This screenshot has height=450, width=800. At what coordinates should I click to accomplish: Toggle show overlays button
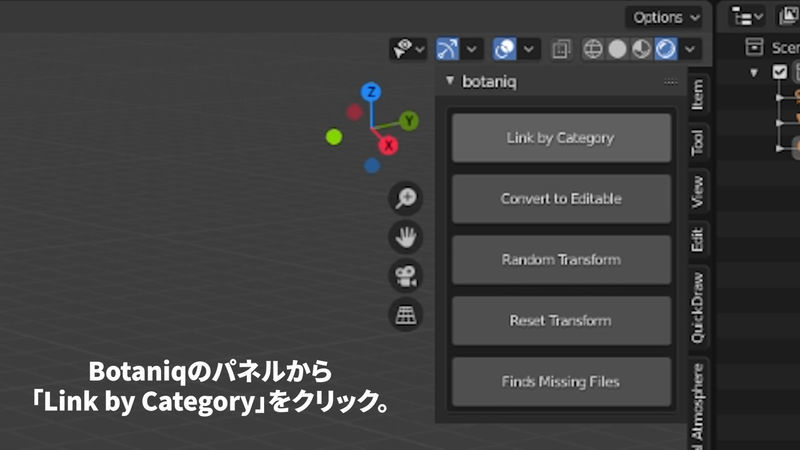click(x=505, y=49)
